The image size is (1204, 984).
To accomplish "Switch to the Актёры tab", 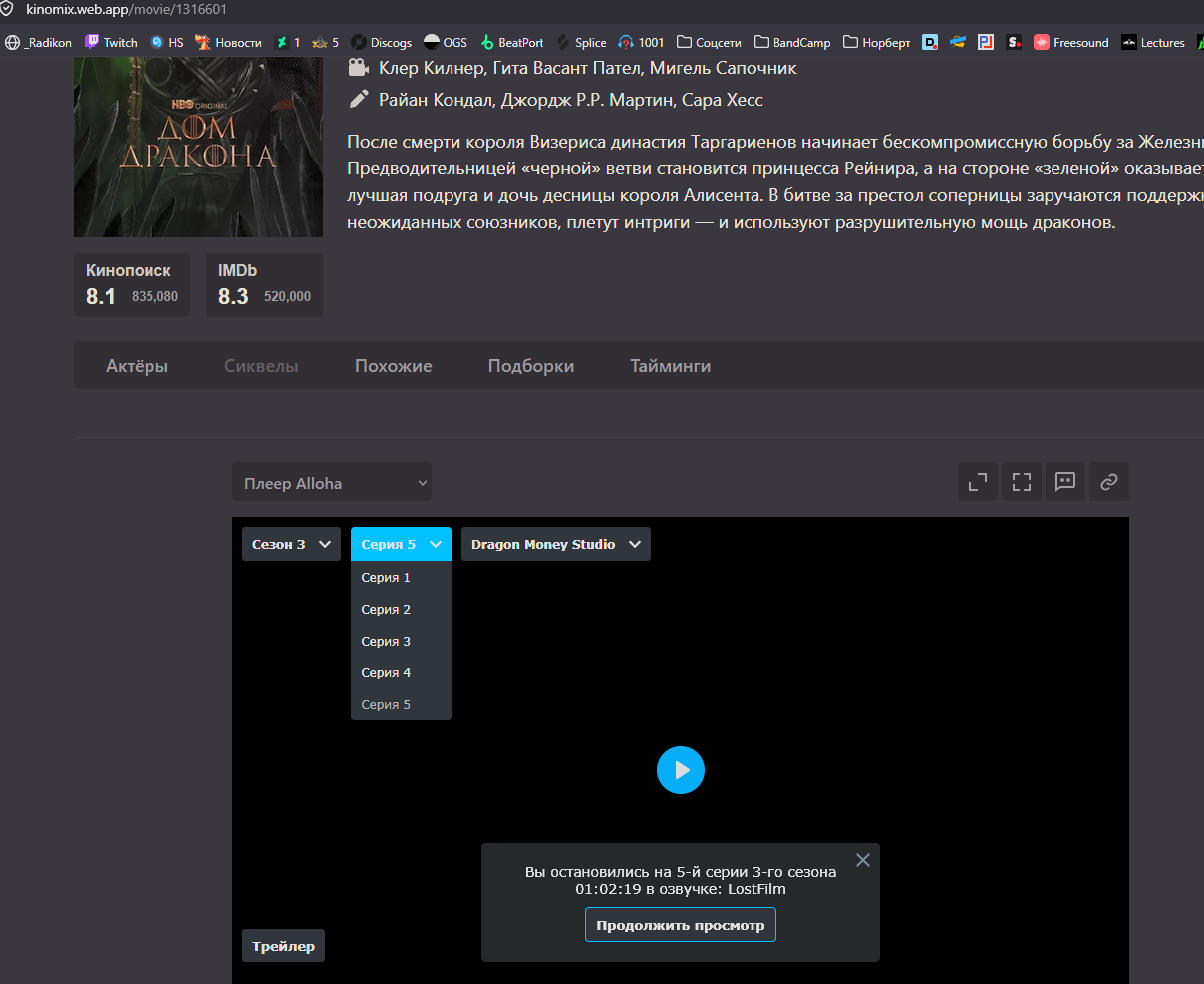I will click(138, 366).
